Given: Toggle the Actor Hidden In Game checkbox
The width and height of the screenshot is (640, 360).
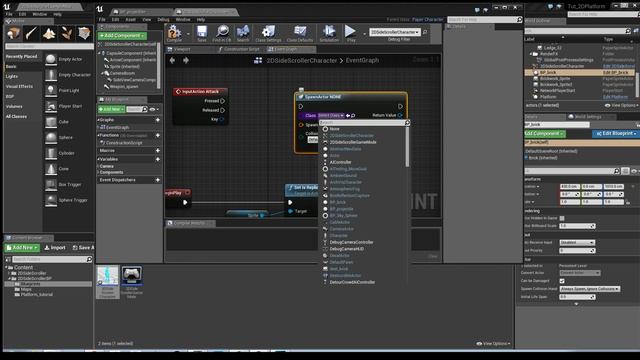Looking at the screenshot, I should click(x=562, y=218).
